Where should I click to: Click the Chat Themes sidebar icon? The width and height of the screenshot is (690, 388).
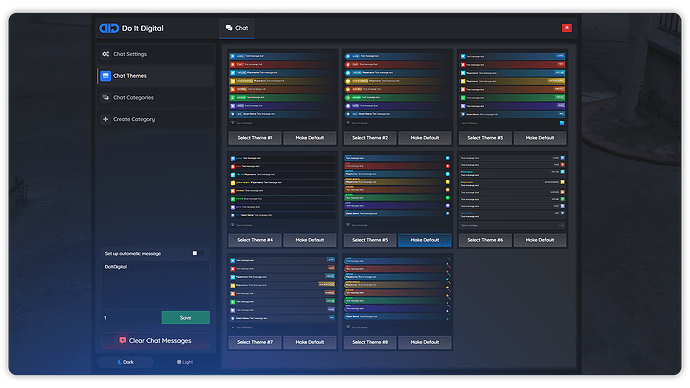tap(106, 76)
